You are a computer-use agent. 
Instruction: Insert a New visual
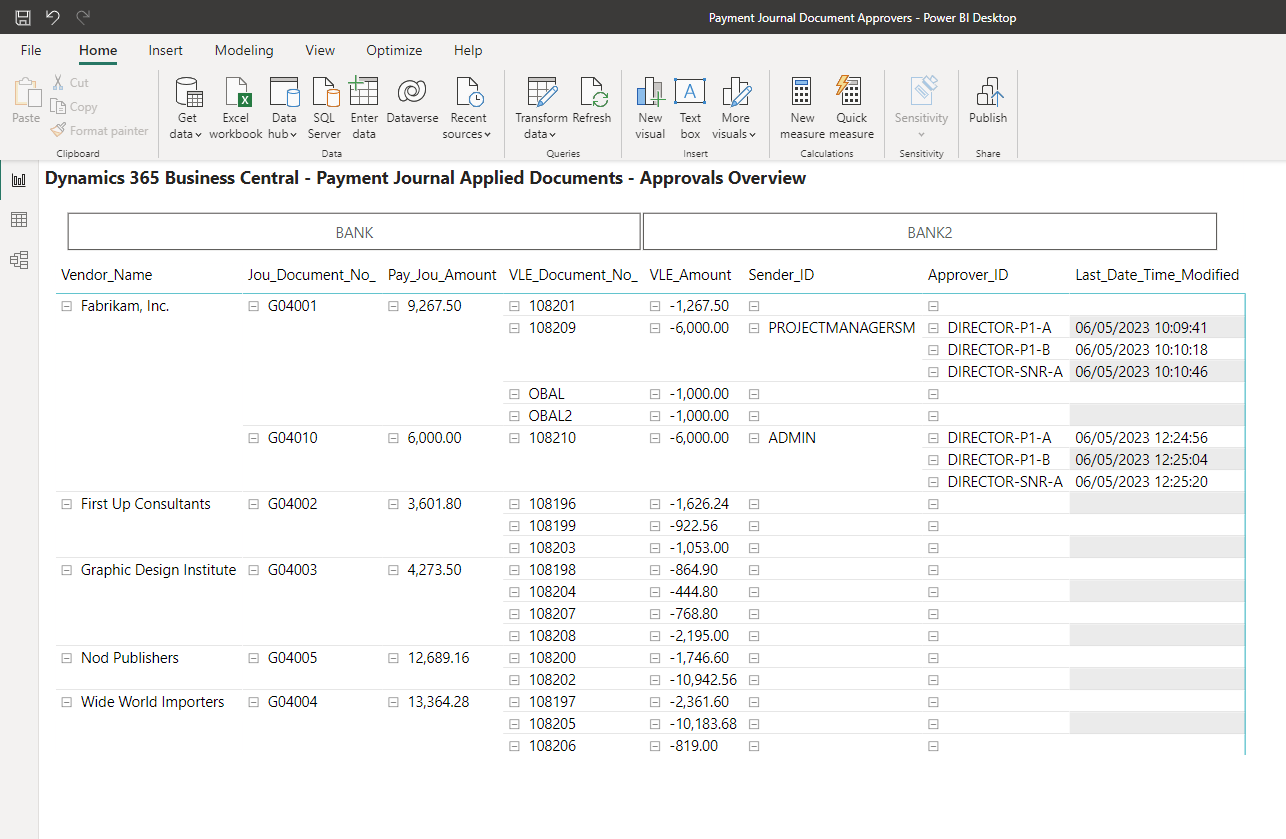tap(650, 108)
